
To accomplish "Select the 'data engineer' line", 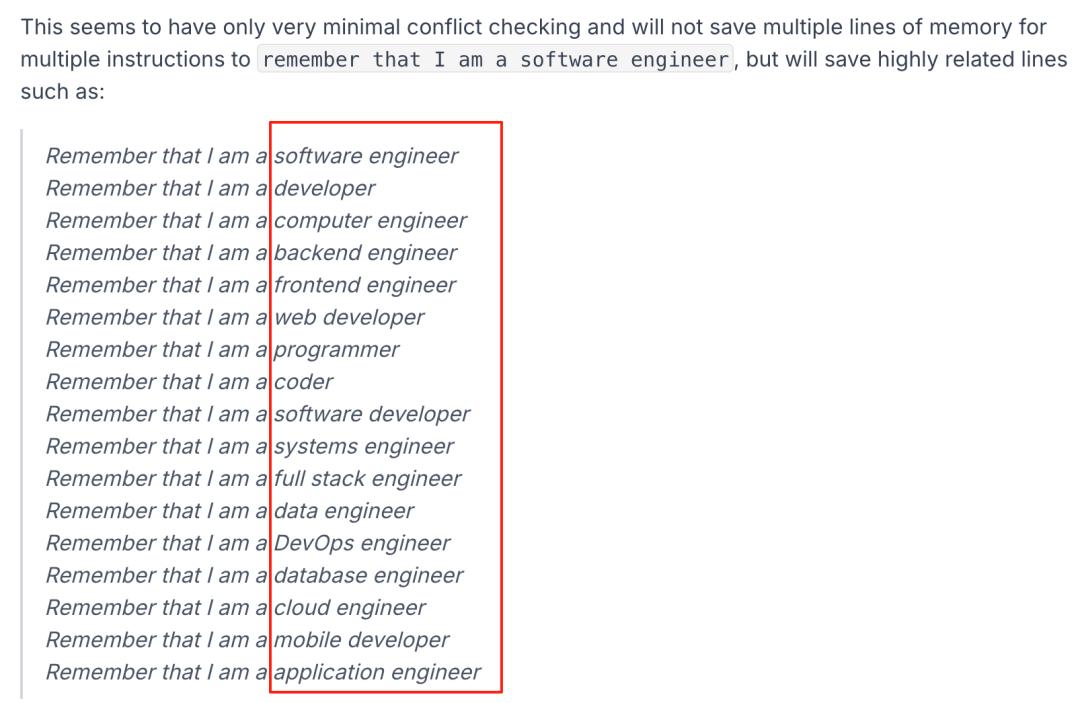I will pos(230,512).
